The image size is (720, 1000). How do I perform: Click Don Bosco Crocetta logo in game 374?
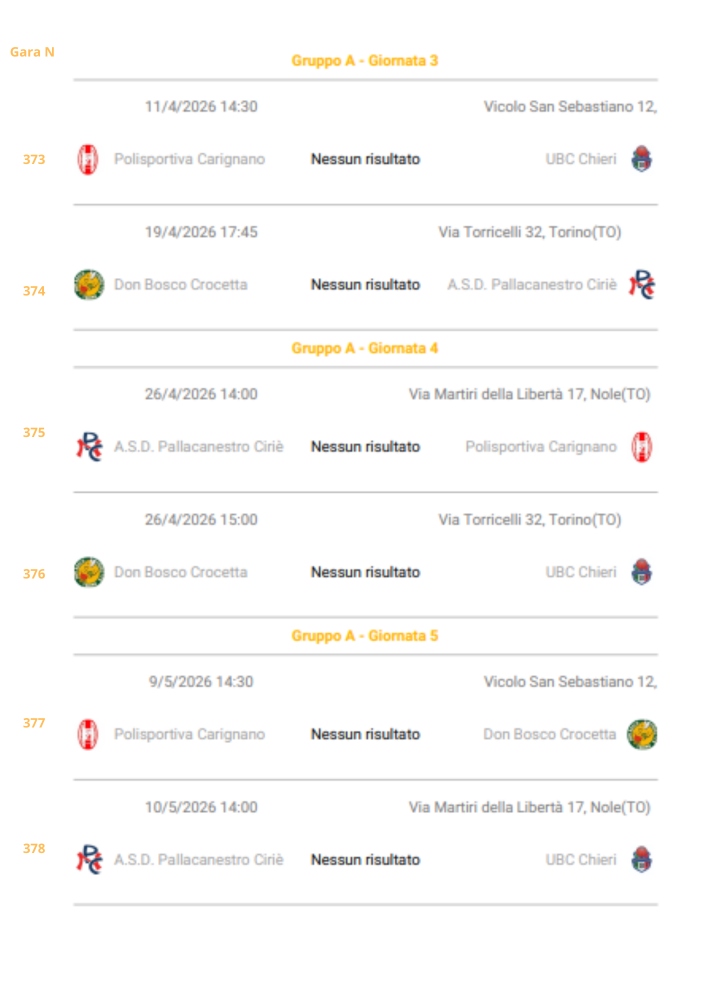click(x=89, y=285)
